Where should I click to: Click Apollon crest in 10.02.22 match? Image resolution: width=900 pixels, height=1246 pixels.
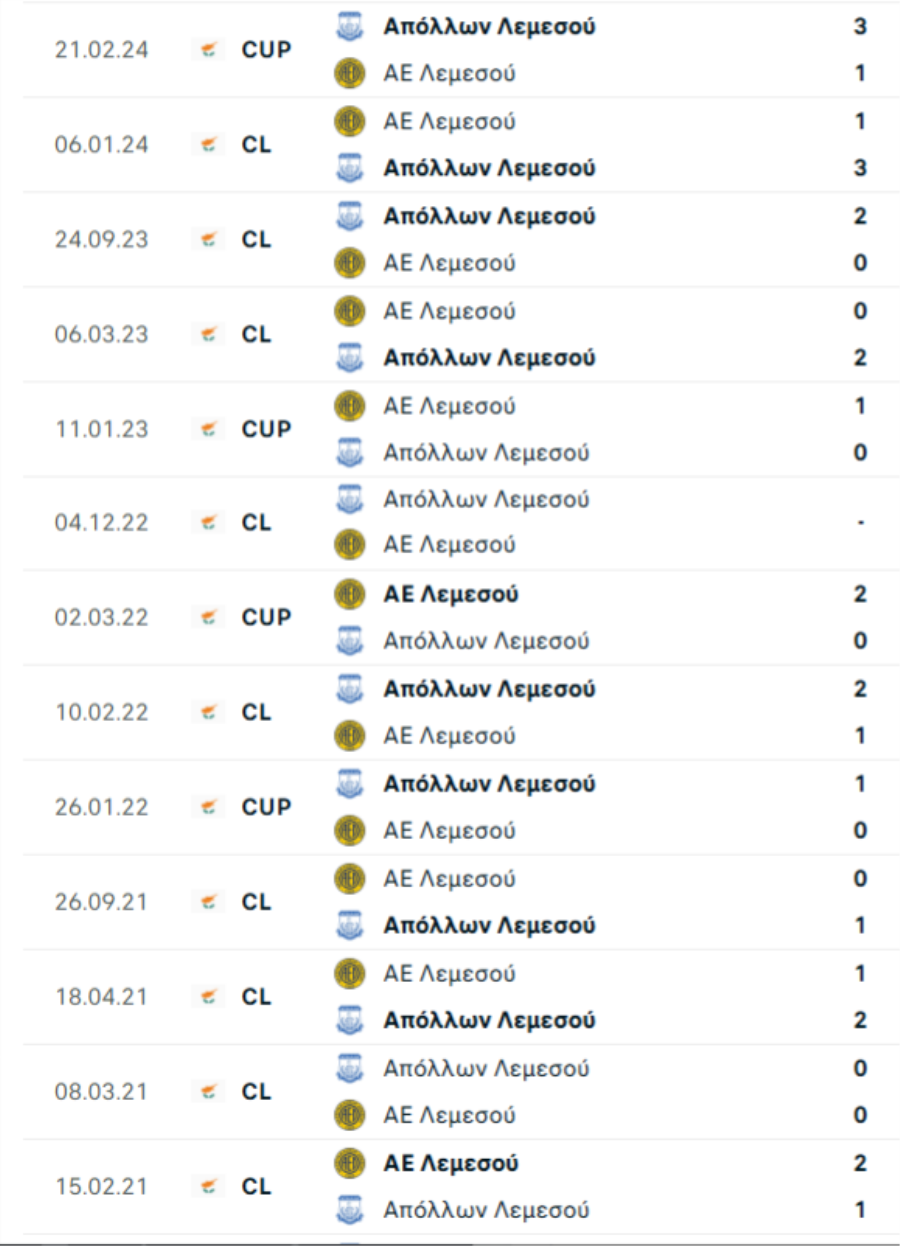(349, 689)
